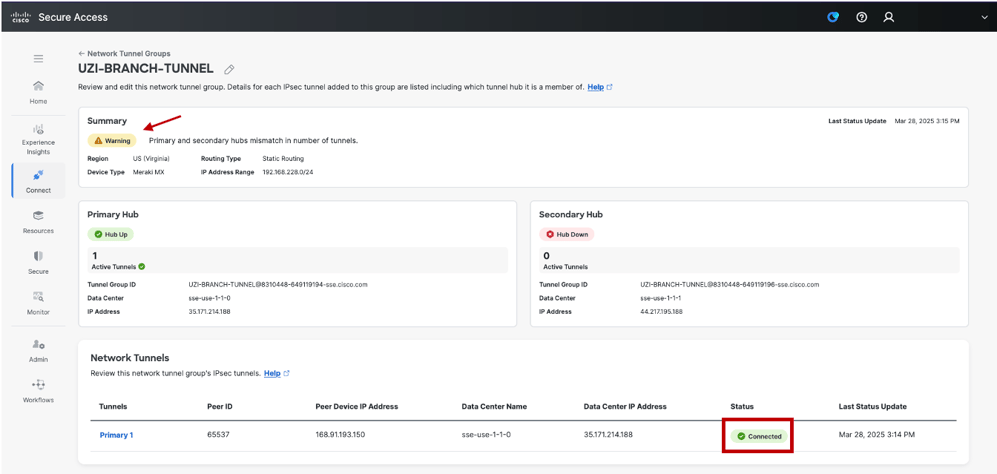Select secondary hub IP 44.217.195.188
The width and height of the screenshot is (997, 474).
[x=661, y=312]
